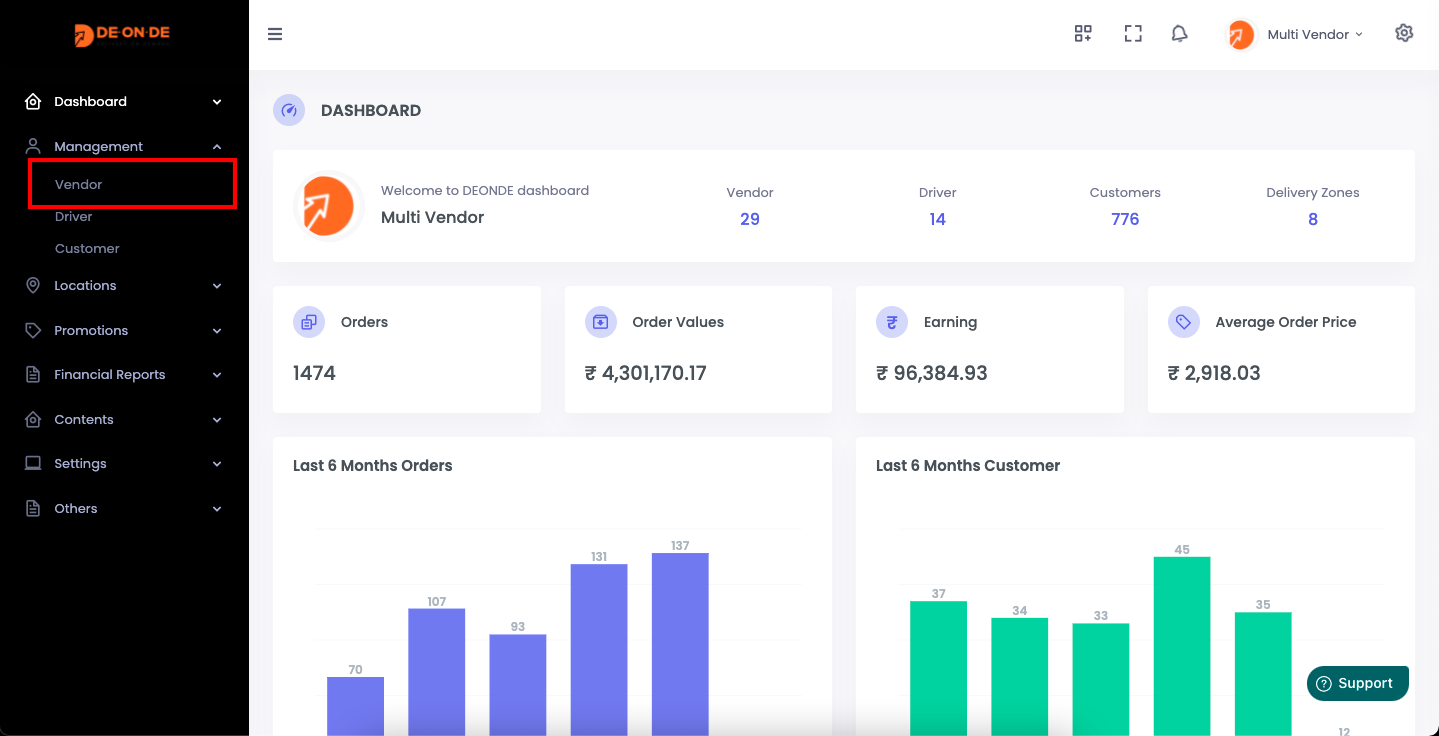The height and width of the screenshot is (736, 1439).
Task: Open the Multi Vendor account dropdown
Action: coord(1315,34)
